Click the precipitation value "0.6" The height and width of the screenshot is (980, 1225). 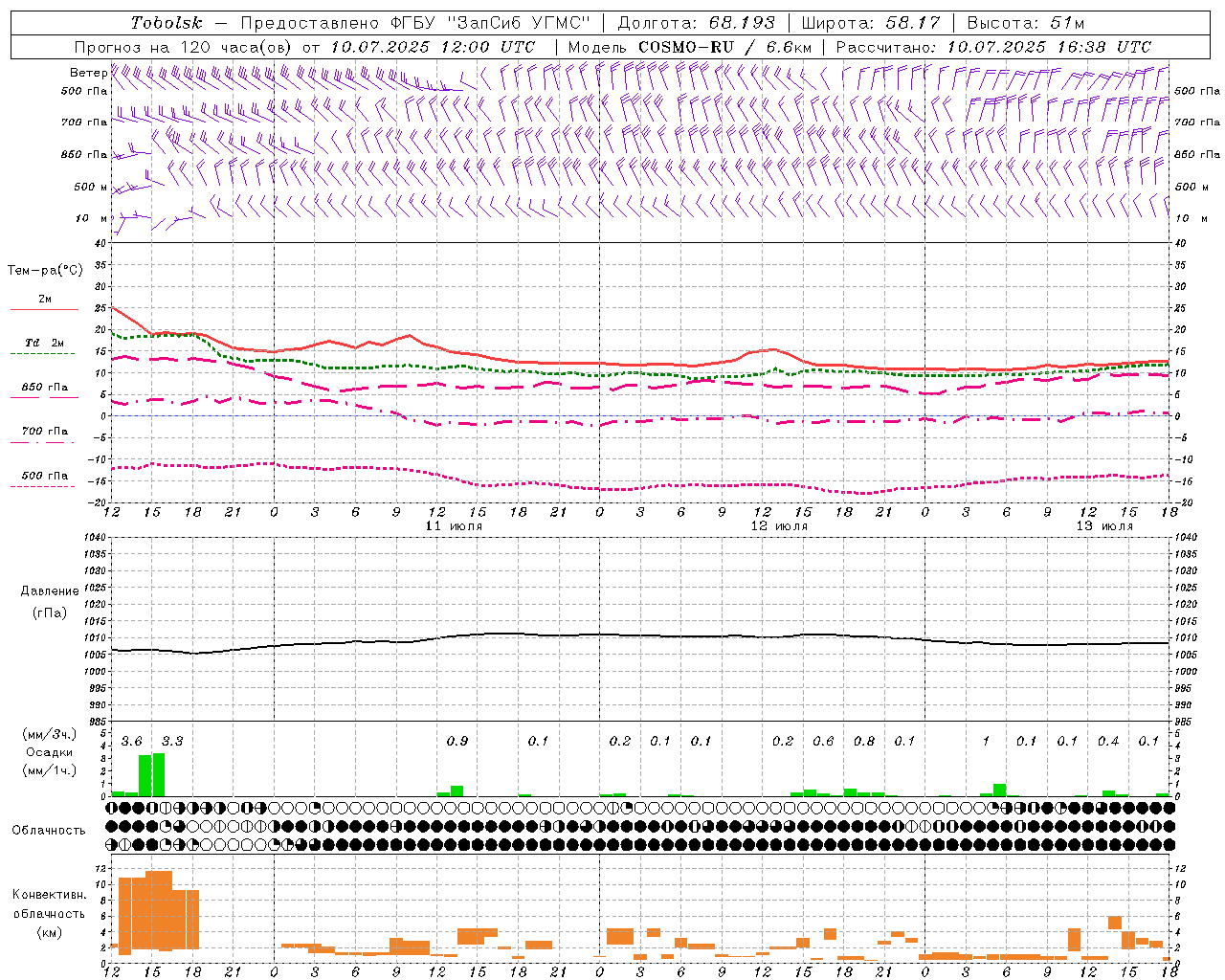[823, 742]
